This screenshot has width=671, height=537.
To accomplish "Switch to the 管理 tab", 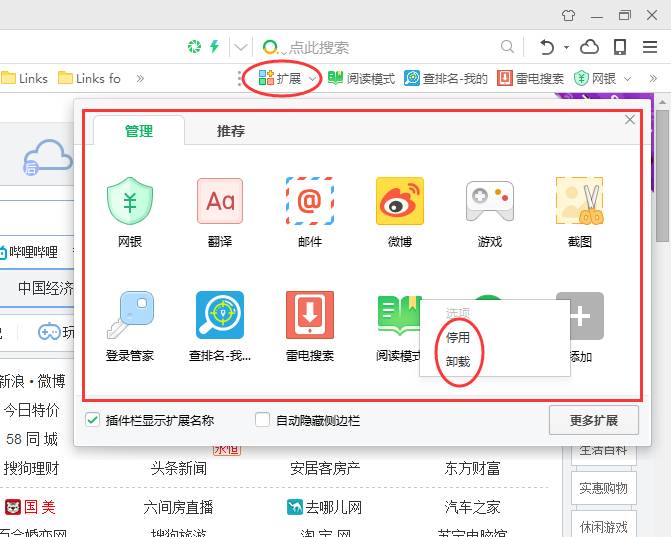I will [x=139, y=131].
